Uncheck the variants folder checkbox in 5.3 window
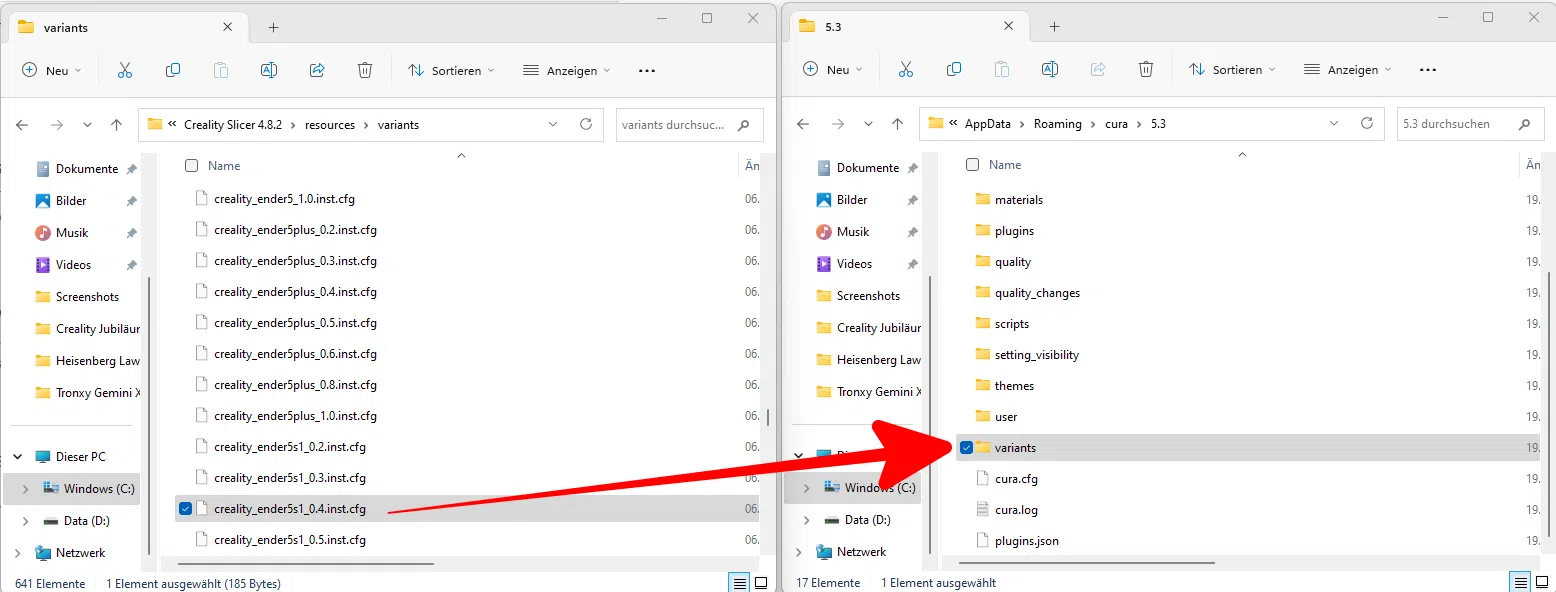 pyautogui.click(x=966, y=448)
